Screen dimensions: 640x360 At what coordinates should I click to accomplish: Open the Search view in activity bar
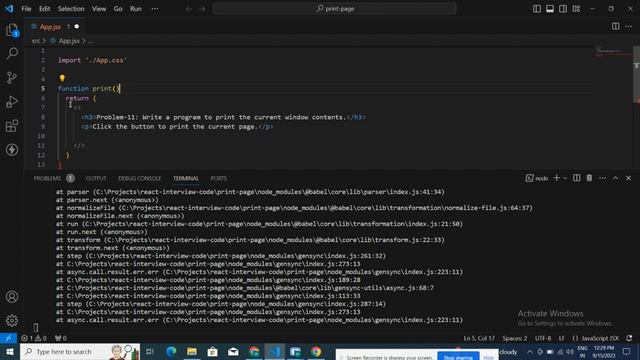[x=12, y=53]
